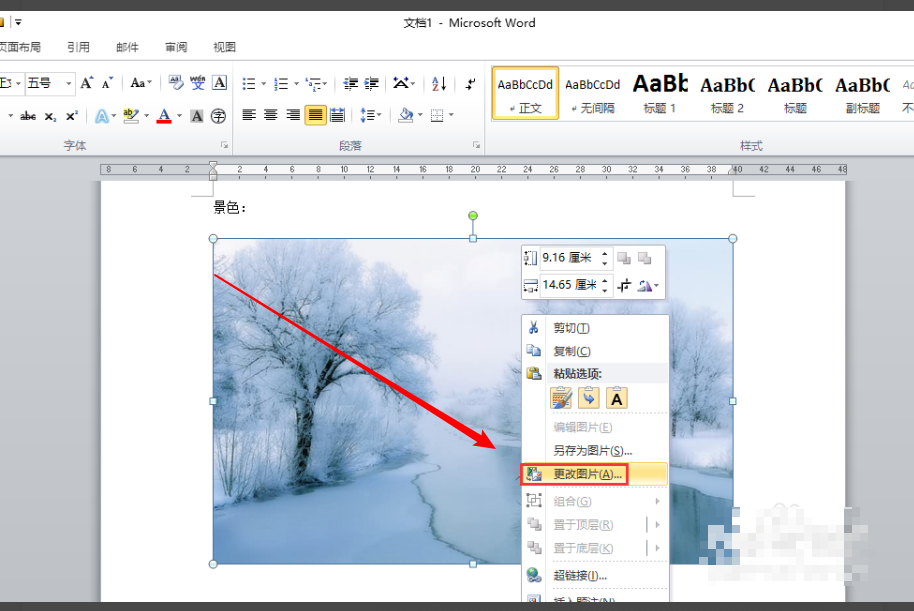This screenshot has width=914, height=611.
Task: Increase the height 9.16 厘米 spinner
Action: pyautogui.click(x=604, y=254)
